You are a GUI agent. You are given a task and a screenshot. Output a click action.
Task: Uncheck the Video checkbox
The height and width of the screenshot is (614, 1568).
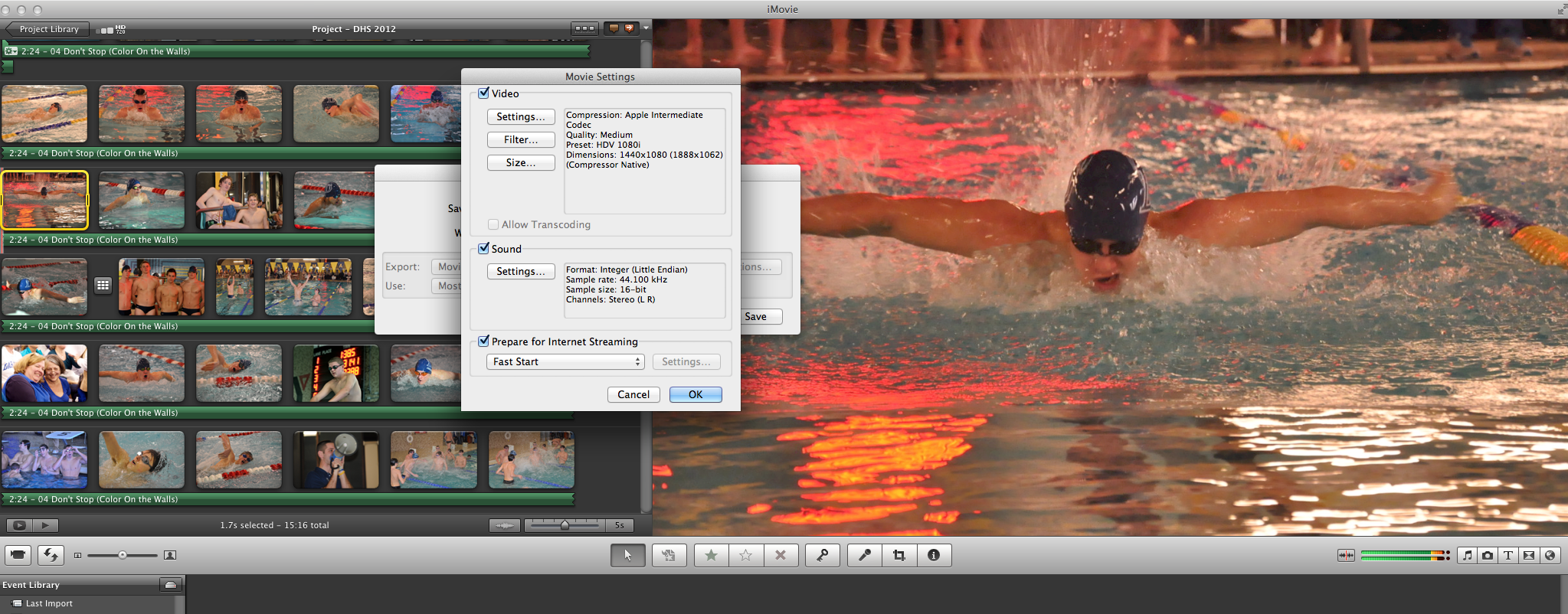pos(484,93)
